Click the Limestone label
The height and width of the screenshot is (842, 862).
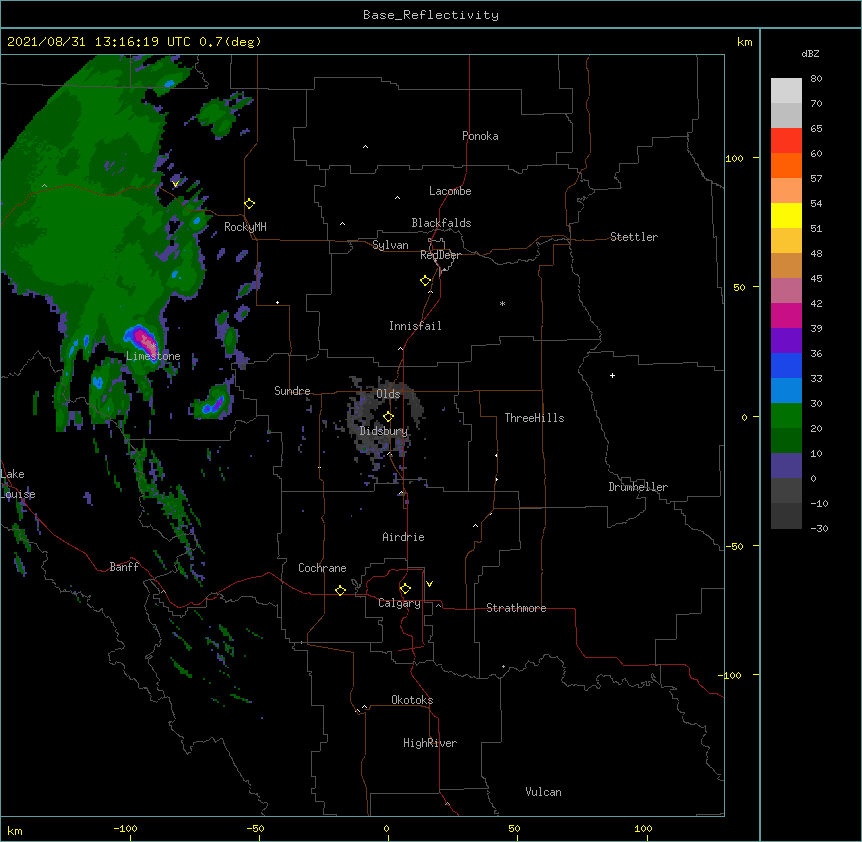click(x=153, y=356)
